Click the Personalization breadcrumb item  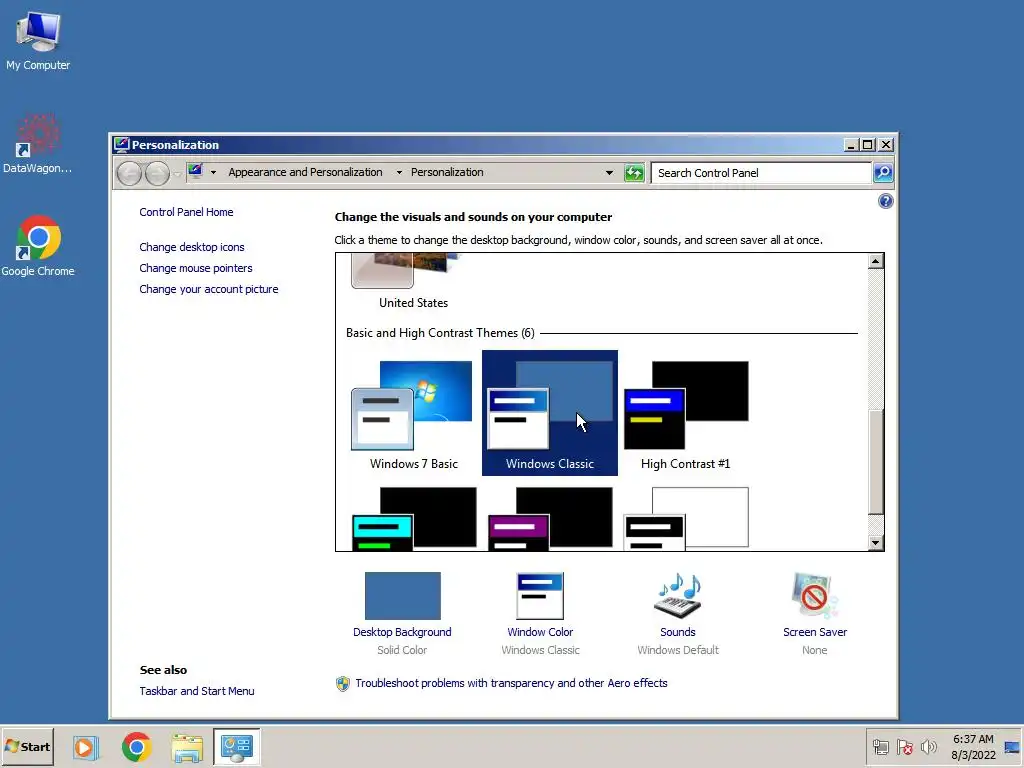point(447,172)
